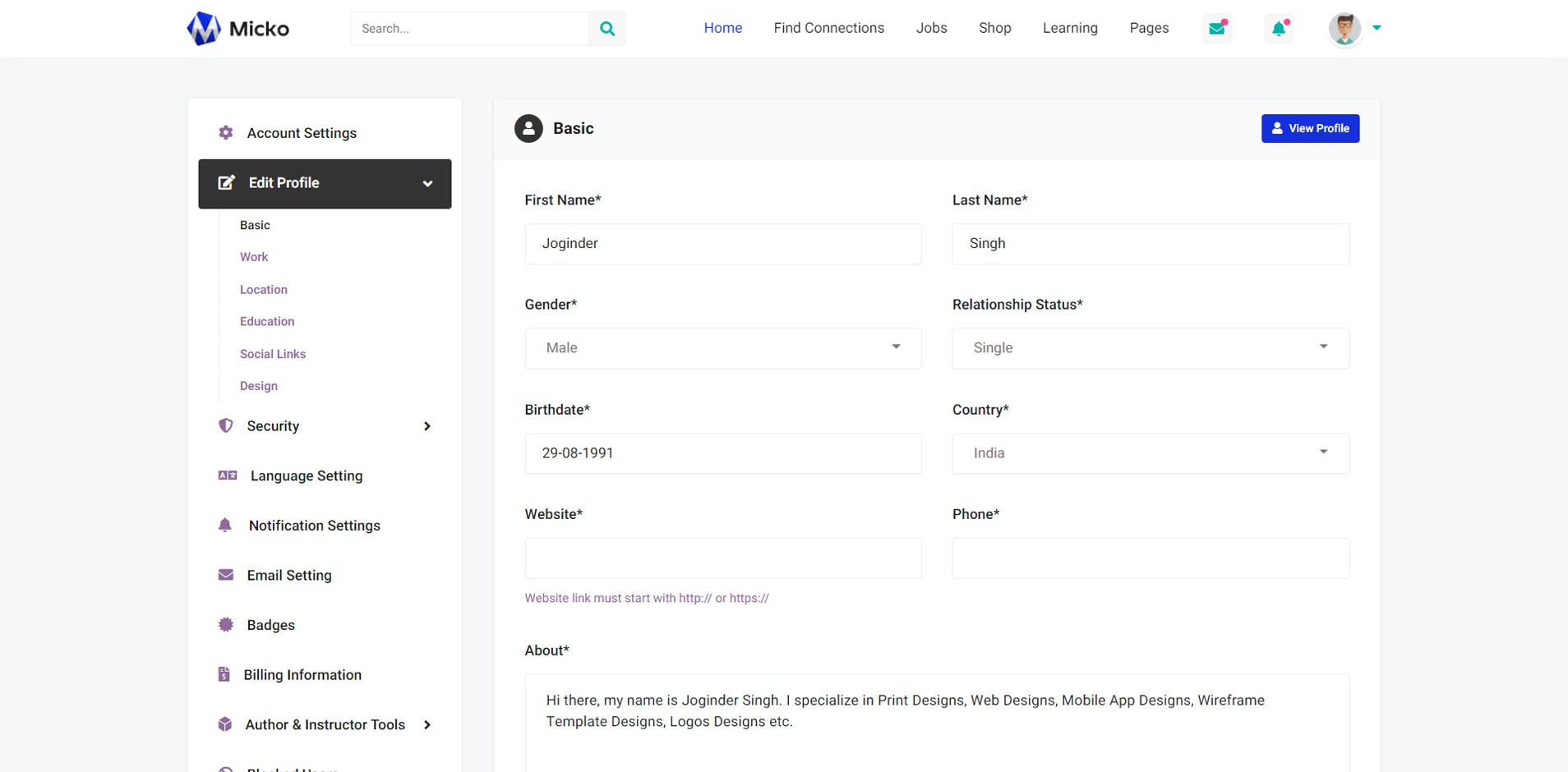The height and width of the screenshot is (772, 1568).
Task: Open the messages envelope icon
Action: 1216,29
